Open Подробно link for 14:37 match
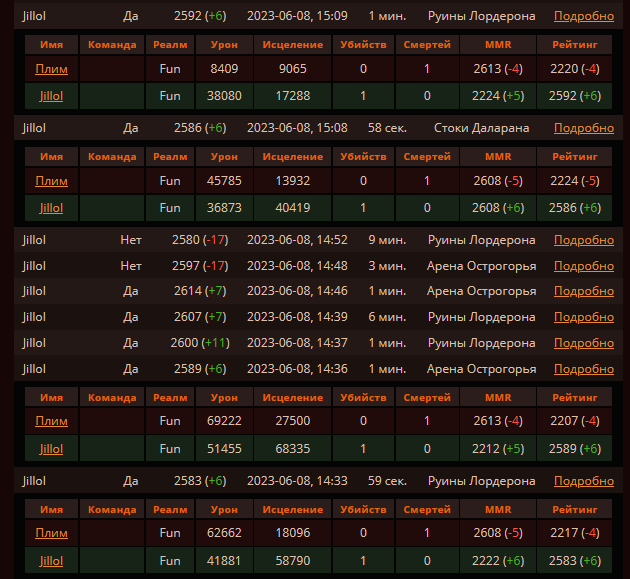The width and height of the screenshot is (630, 579). pyautogui.click(x=584, y=343)
